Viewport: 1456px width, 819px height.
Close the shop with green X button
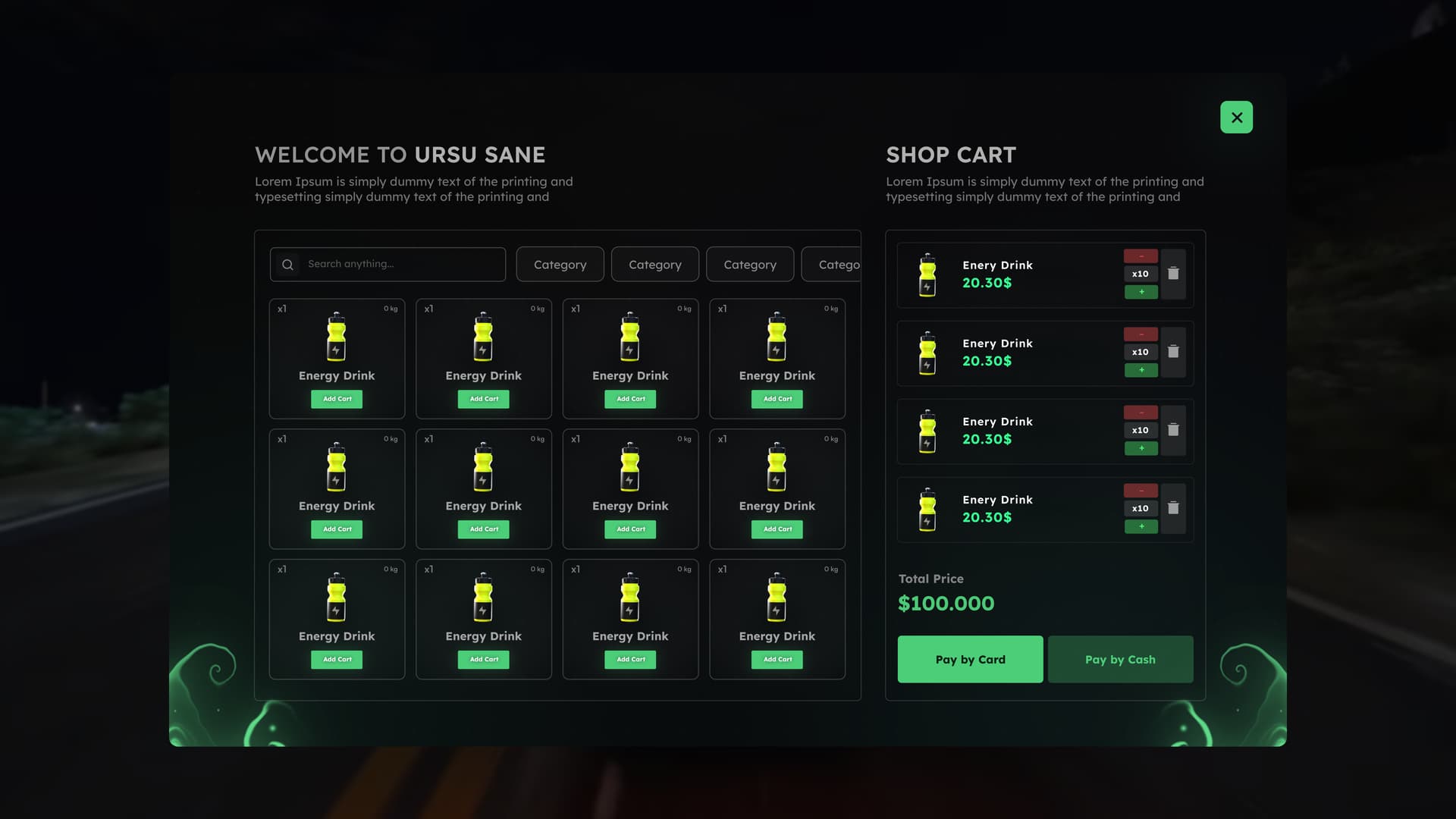(x=1236, y=118)
